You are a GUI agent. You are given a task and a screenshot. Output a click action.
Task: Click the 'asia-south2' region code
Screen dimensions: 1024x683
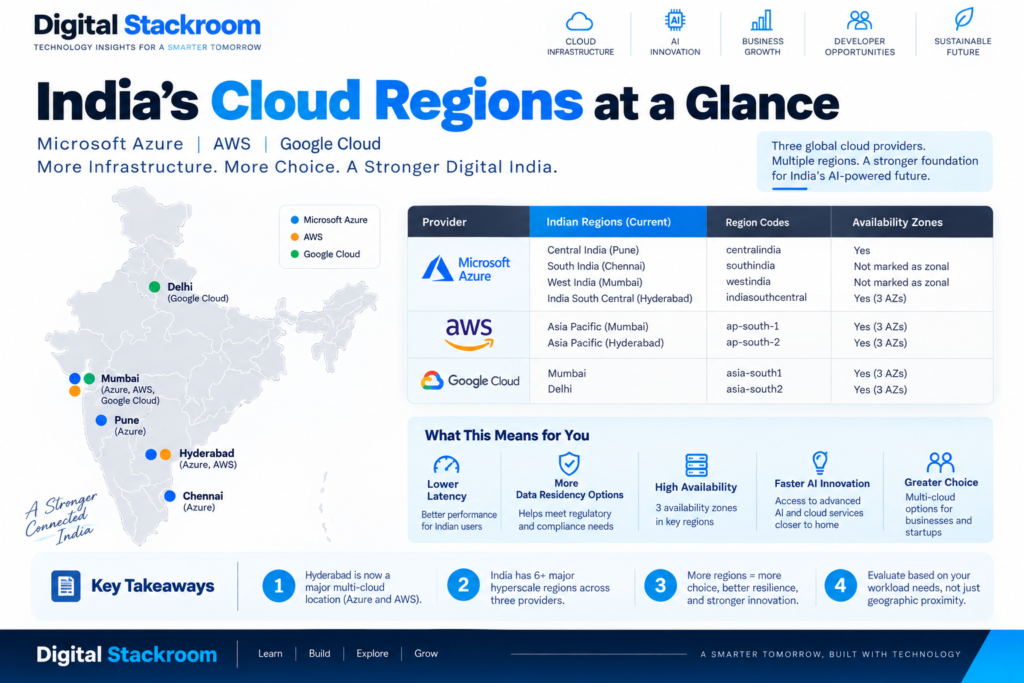coord(754,389)
